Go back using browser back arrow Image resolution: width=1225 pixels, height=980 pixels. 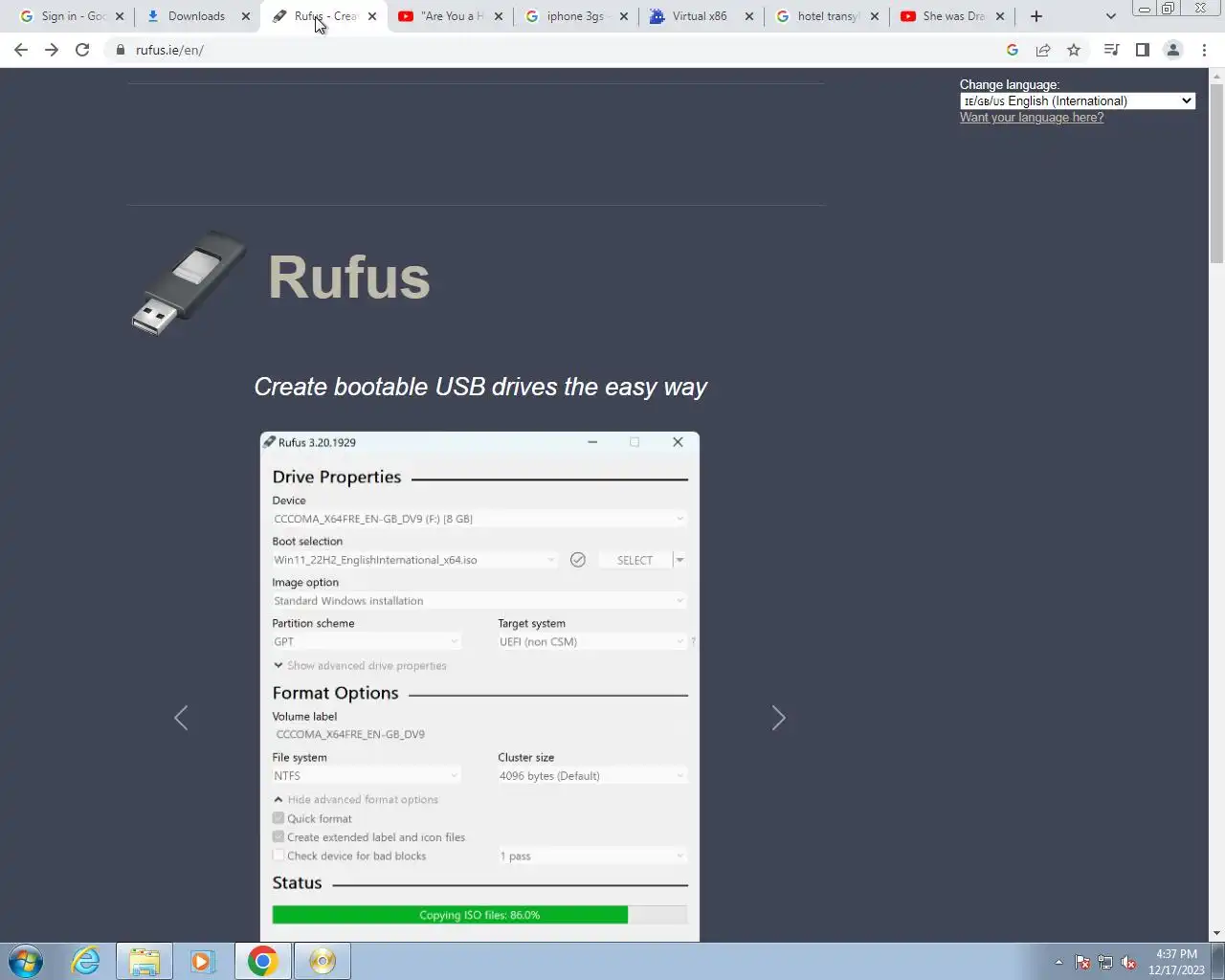[x=21, y=50]
